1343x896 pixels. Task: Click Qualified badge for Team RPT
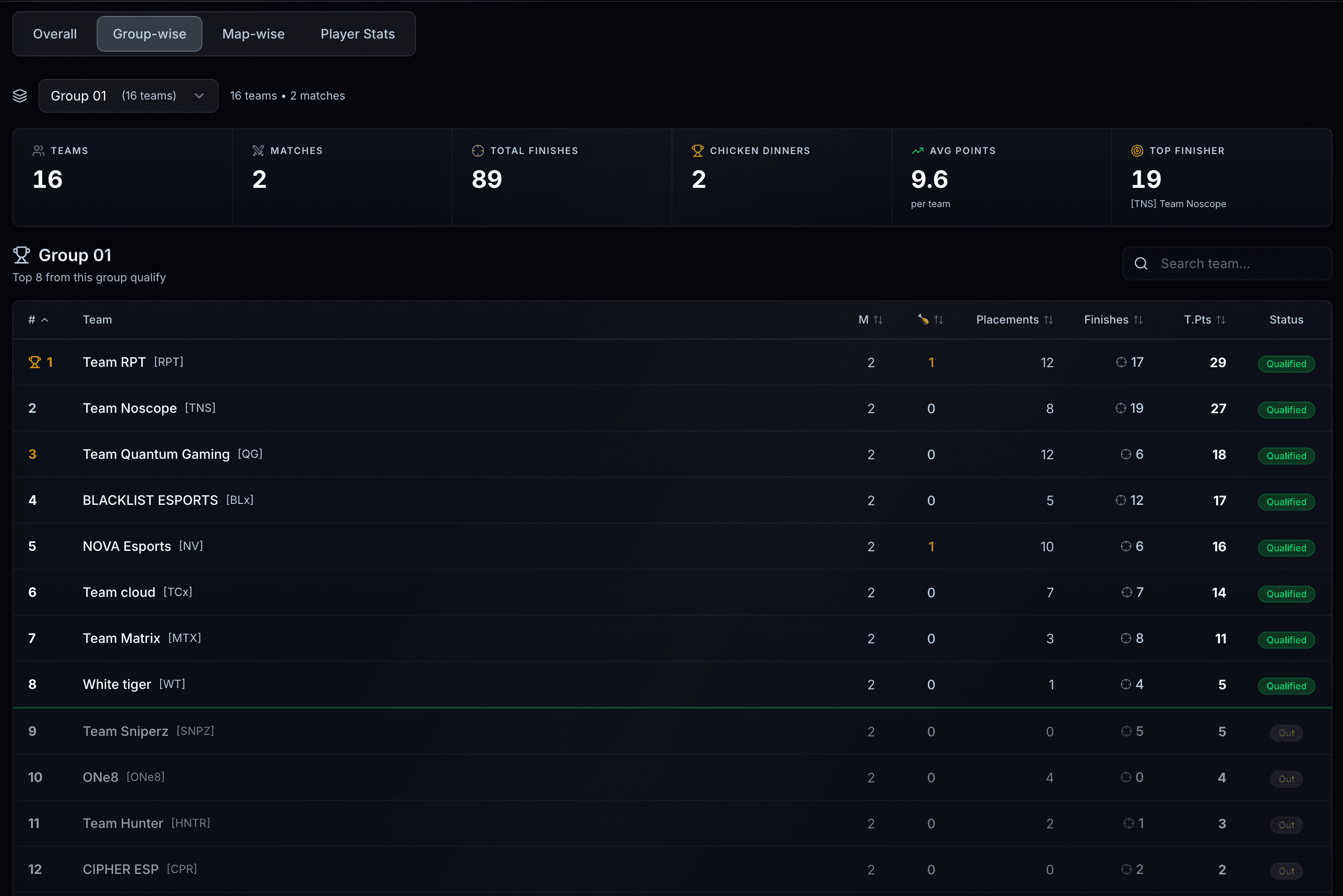coord(1286,363)
